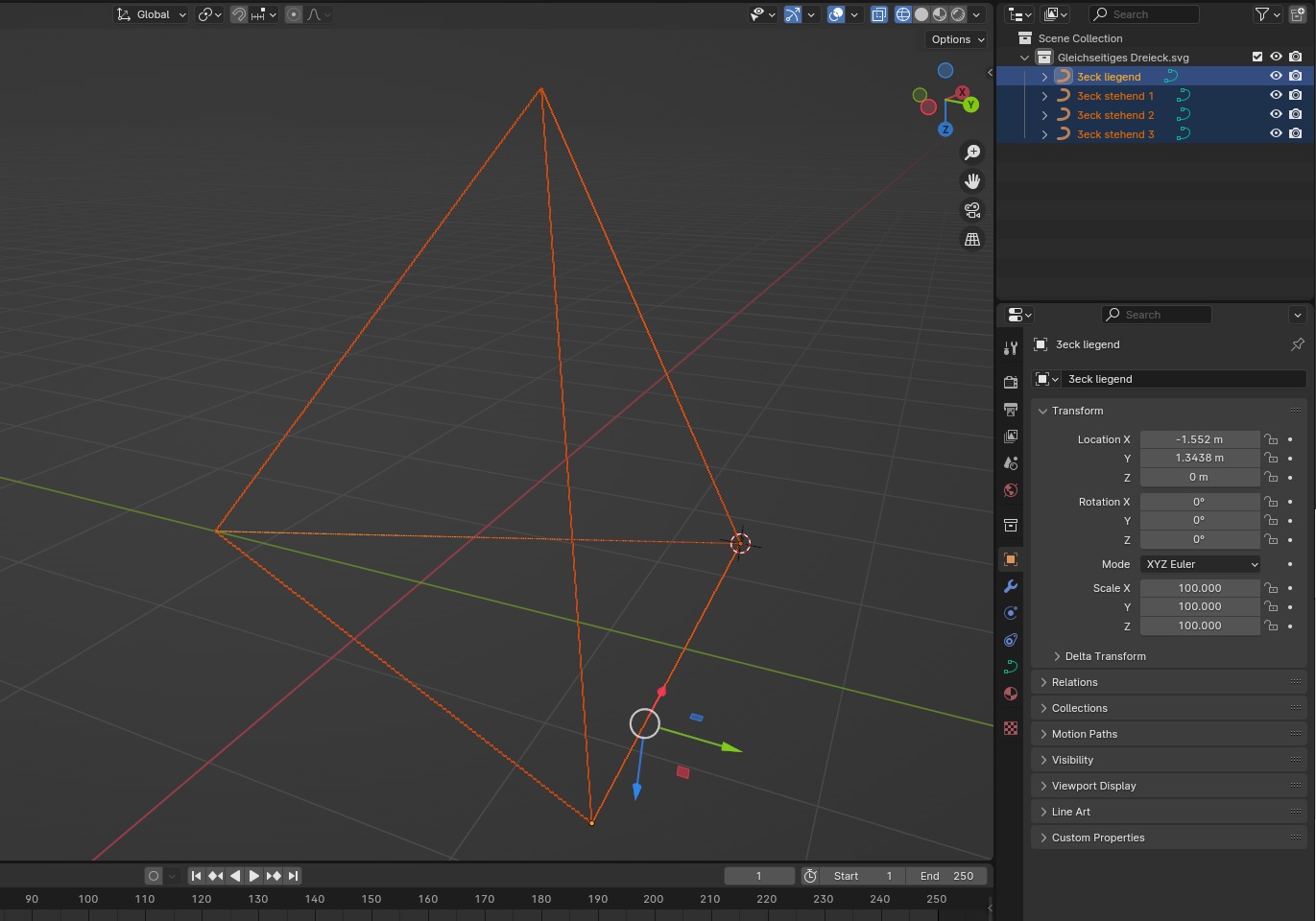Open the Relations panel

click(1074, 682)
